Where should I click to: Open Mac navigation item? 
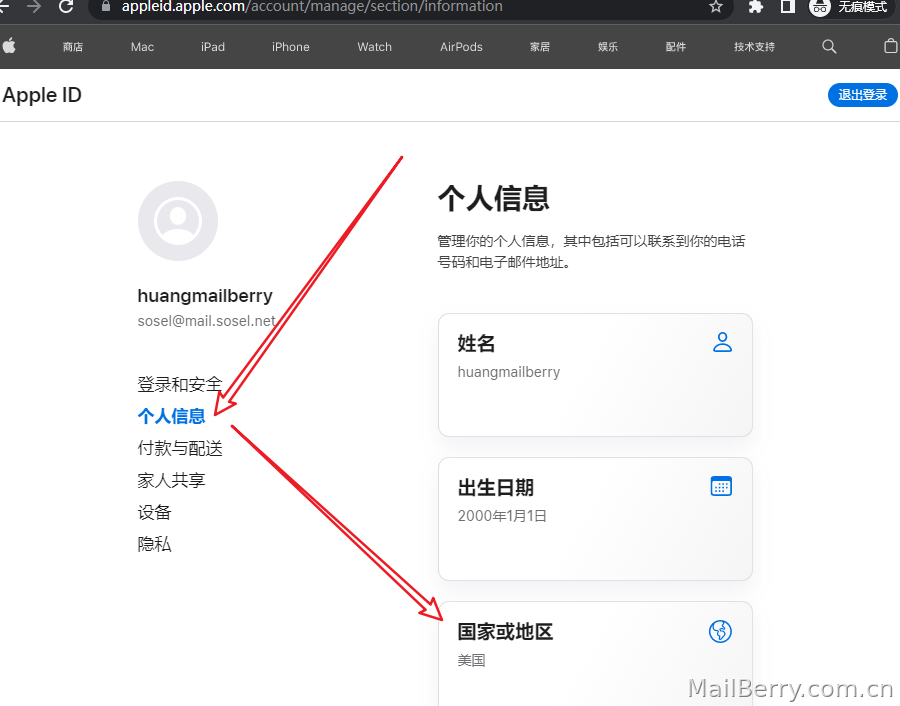click(142, 47)
